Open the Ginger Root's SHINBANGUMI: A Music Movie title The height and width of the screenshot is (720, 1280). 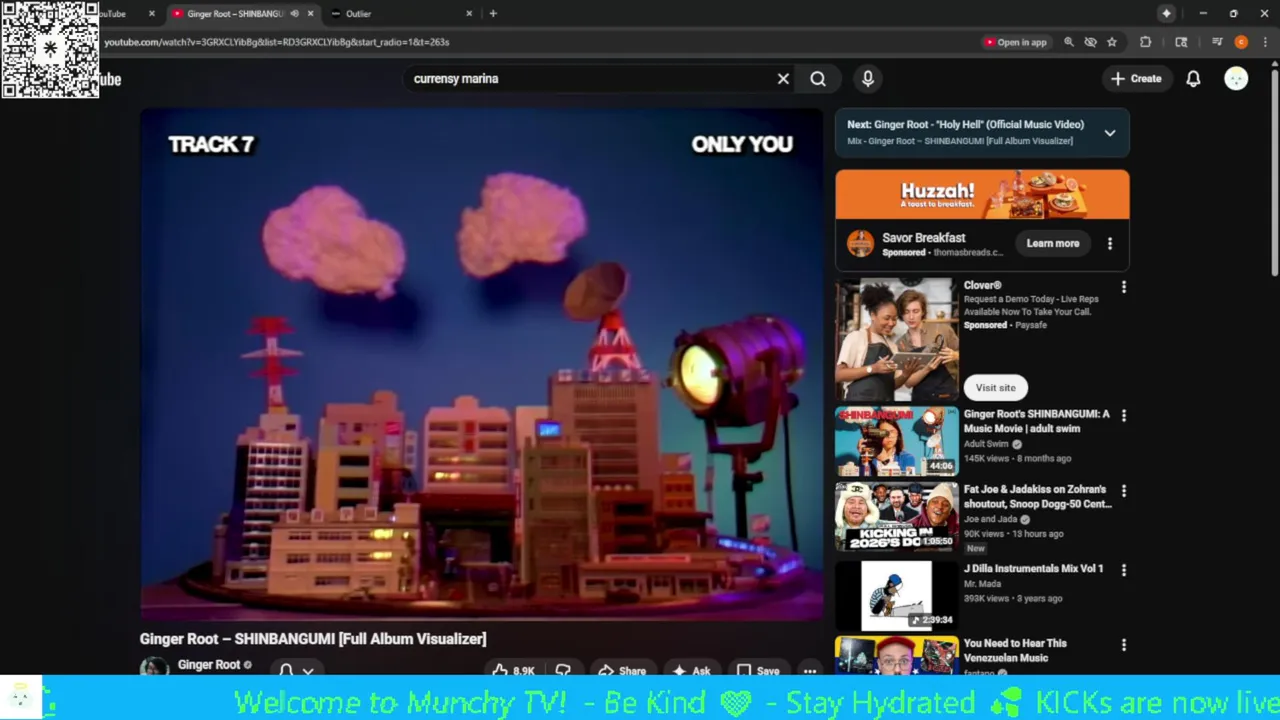click(1036, 421)
